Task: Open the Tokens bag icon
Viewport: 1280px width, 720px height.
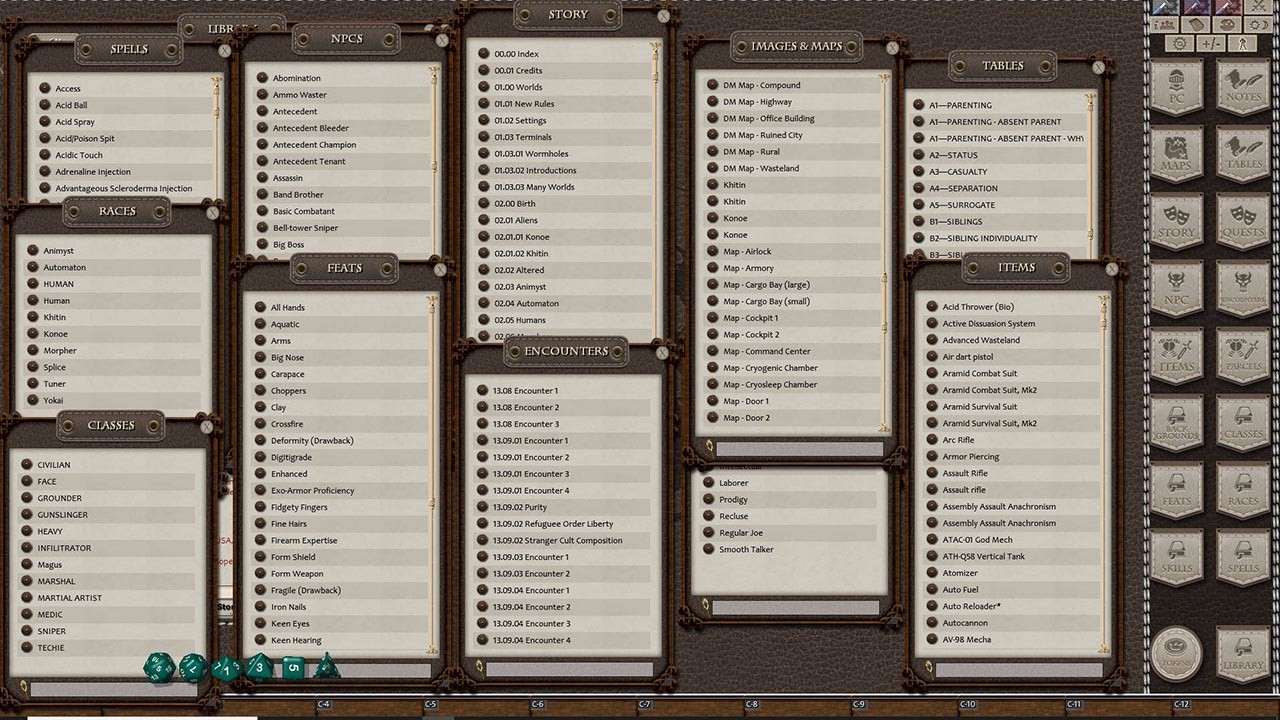Action: pyautogui.click(x=1177, y=650)
